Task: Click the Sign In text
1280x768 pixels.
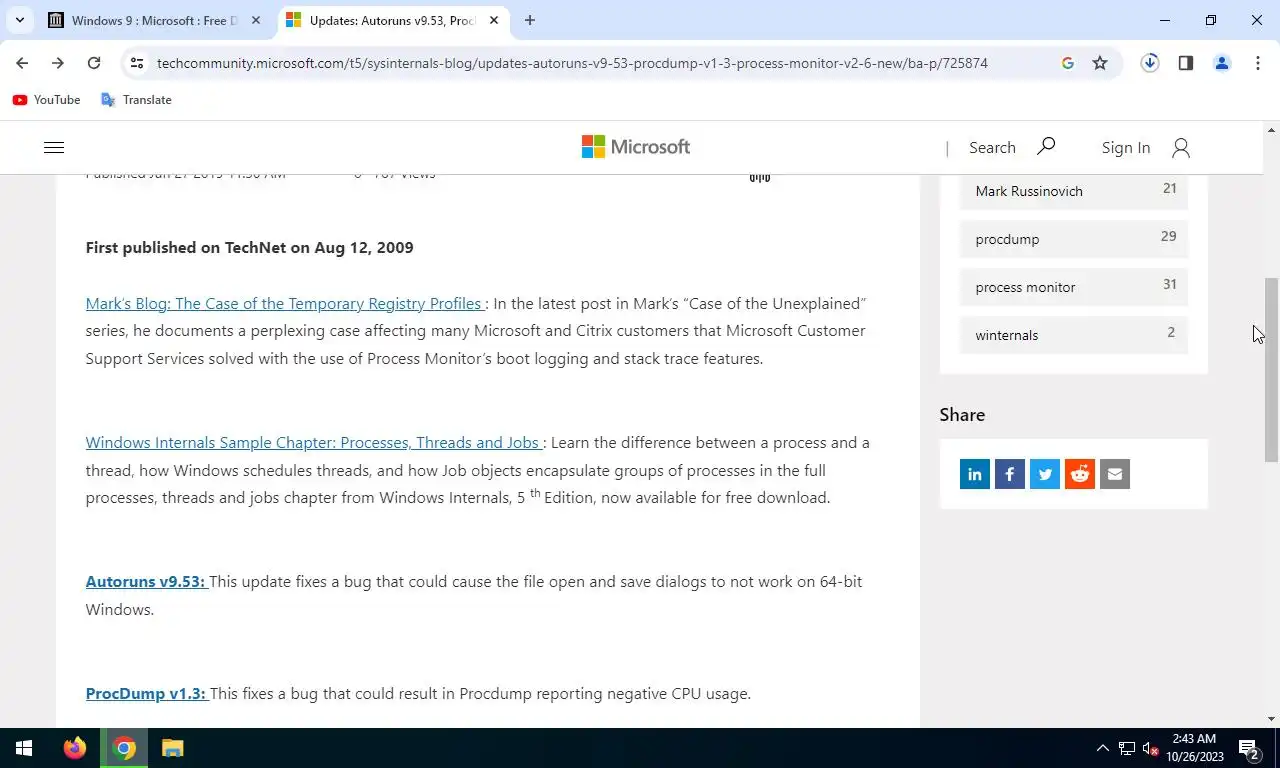Action: (1126, 147)
